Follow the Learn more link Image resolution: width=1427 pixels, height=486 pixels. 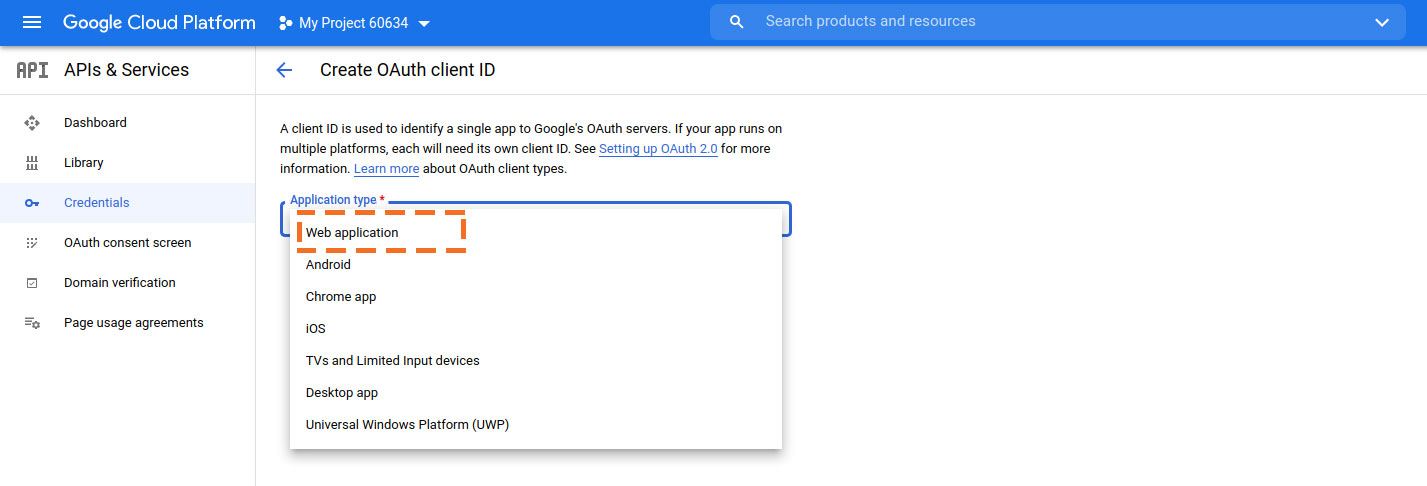[x=386, y=169]
